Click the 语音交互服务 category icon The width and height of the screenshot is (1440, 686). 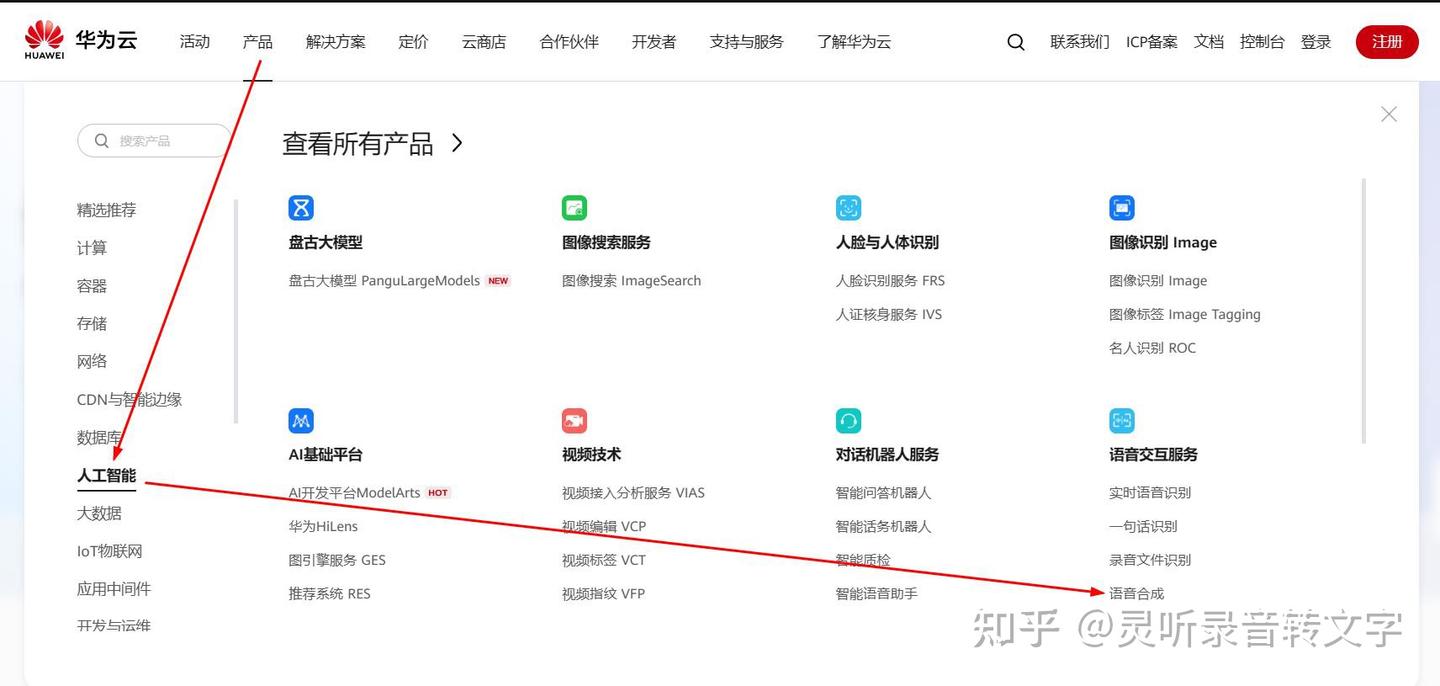[x=1122, y=420]
